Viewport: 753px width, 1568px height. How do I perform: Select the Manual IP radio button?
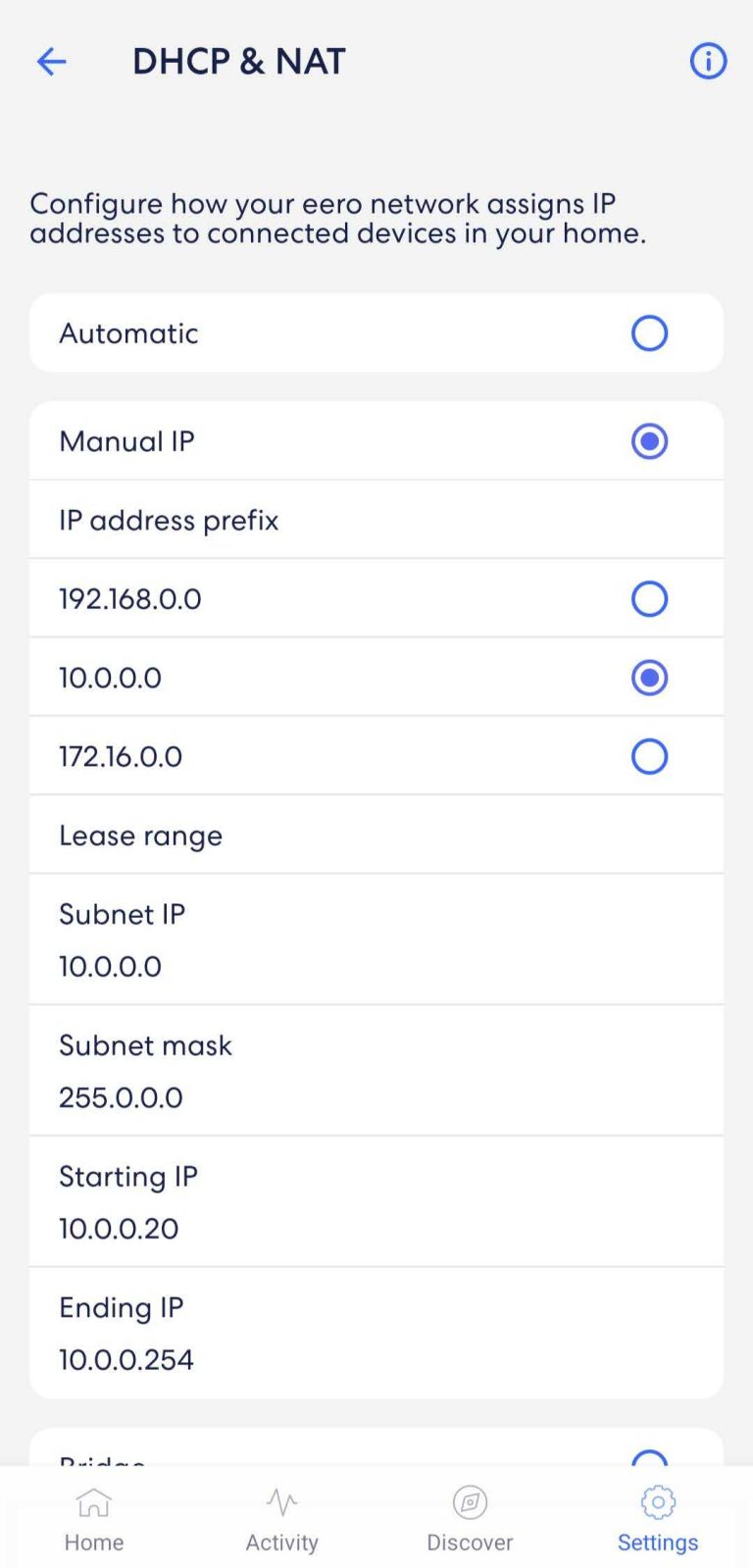click(x=649, y=440)
